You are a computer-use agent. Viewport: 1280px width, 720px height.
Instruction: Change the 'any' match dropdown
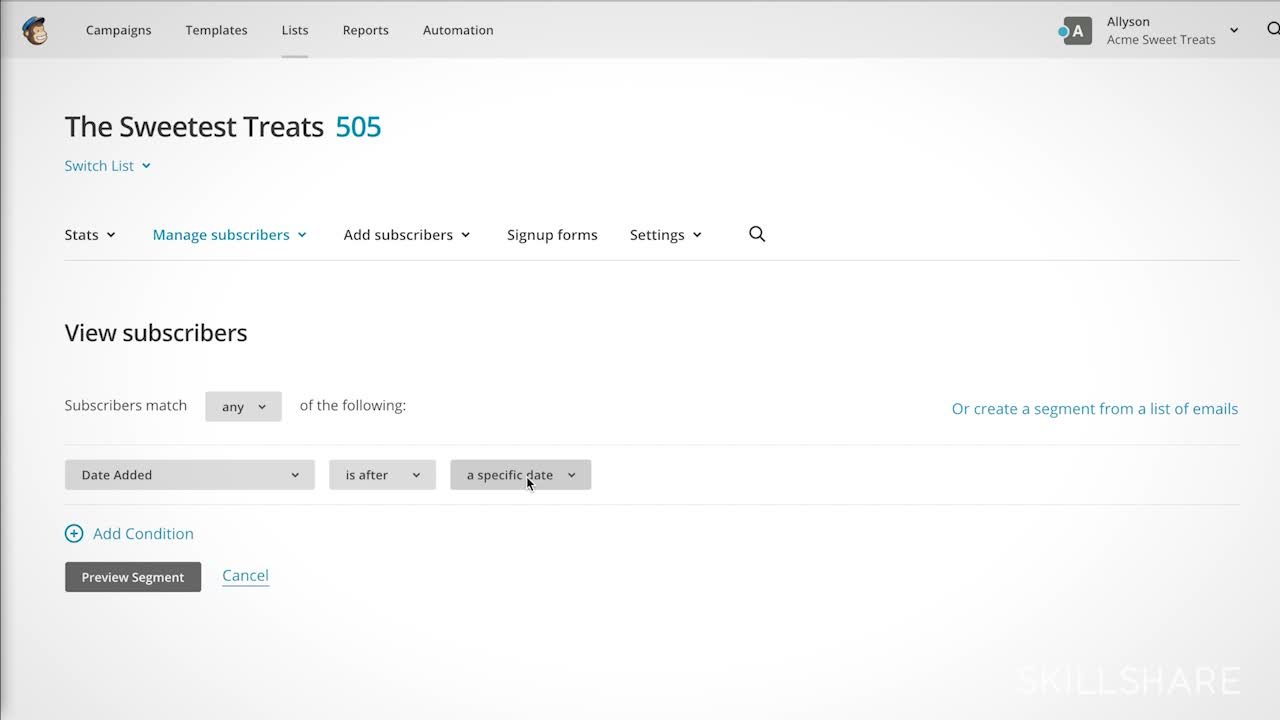click(x=243, y=407)
